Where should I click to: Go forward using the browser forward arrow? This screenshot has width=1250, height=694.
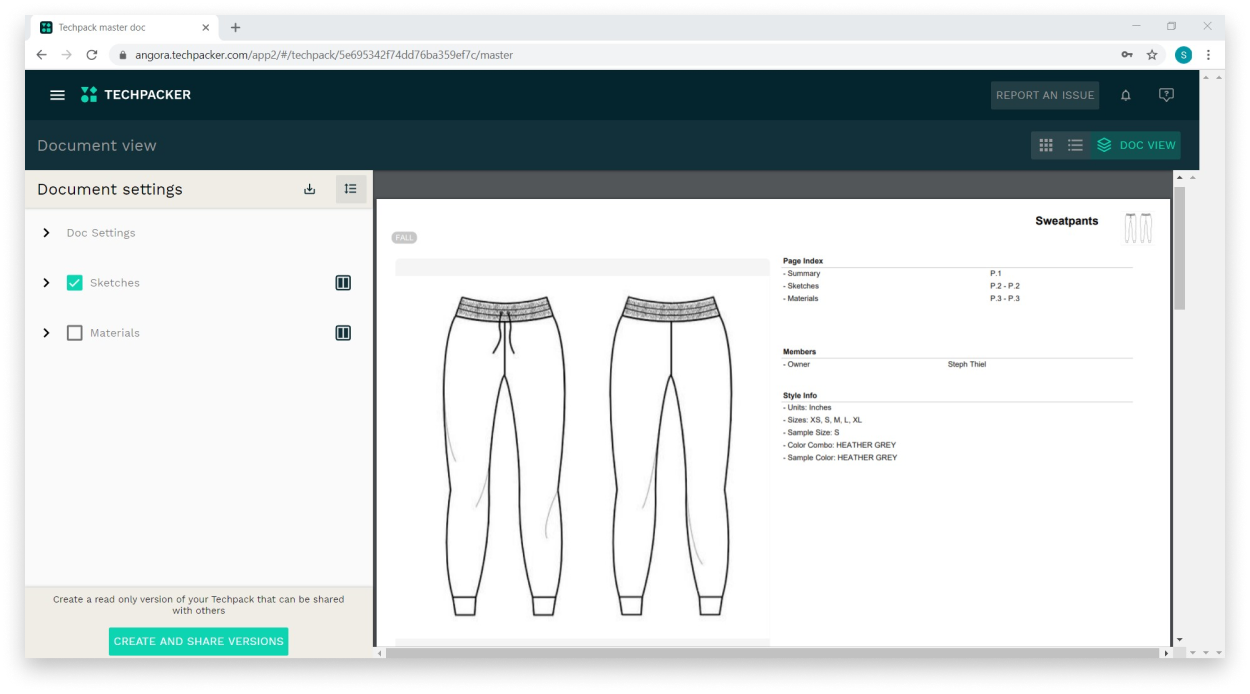66,55
